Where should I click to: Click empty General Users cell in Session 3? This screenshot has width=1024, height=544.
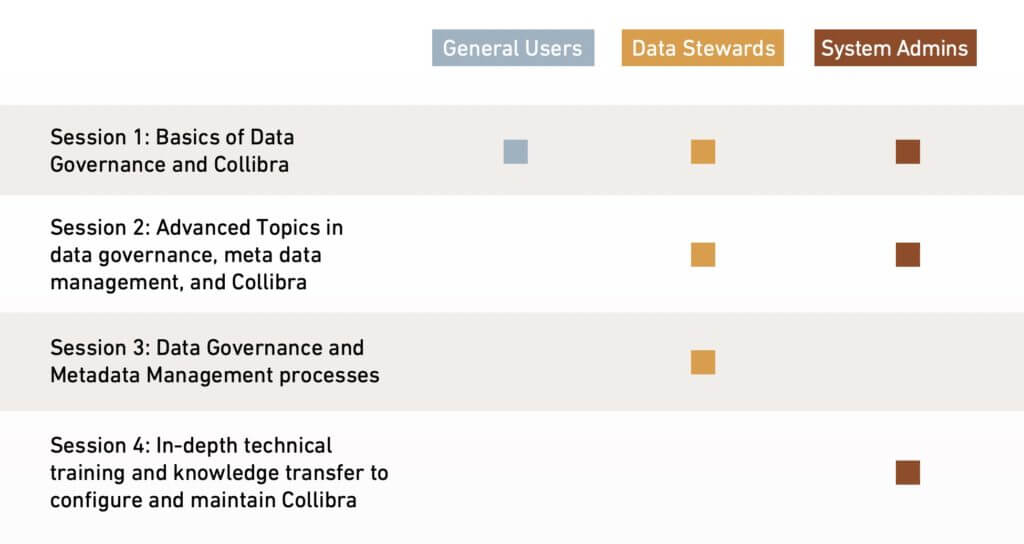[x=515, y=362]
